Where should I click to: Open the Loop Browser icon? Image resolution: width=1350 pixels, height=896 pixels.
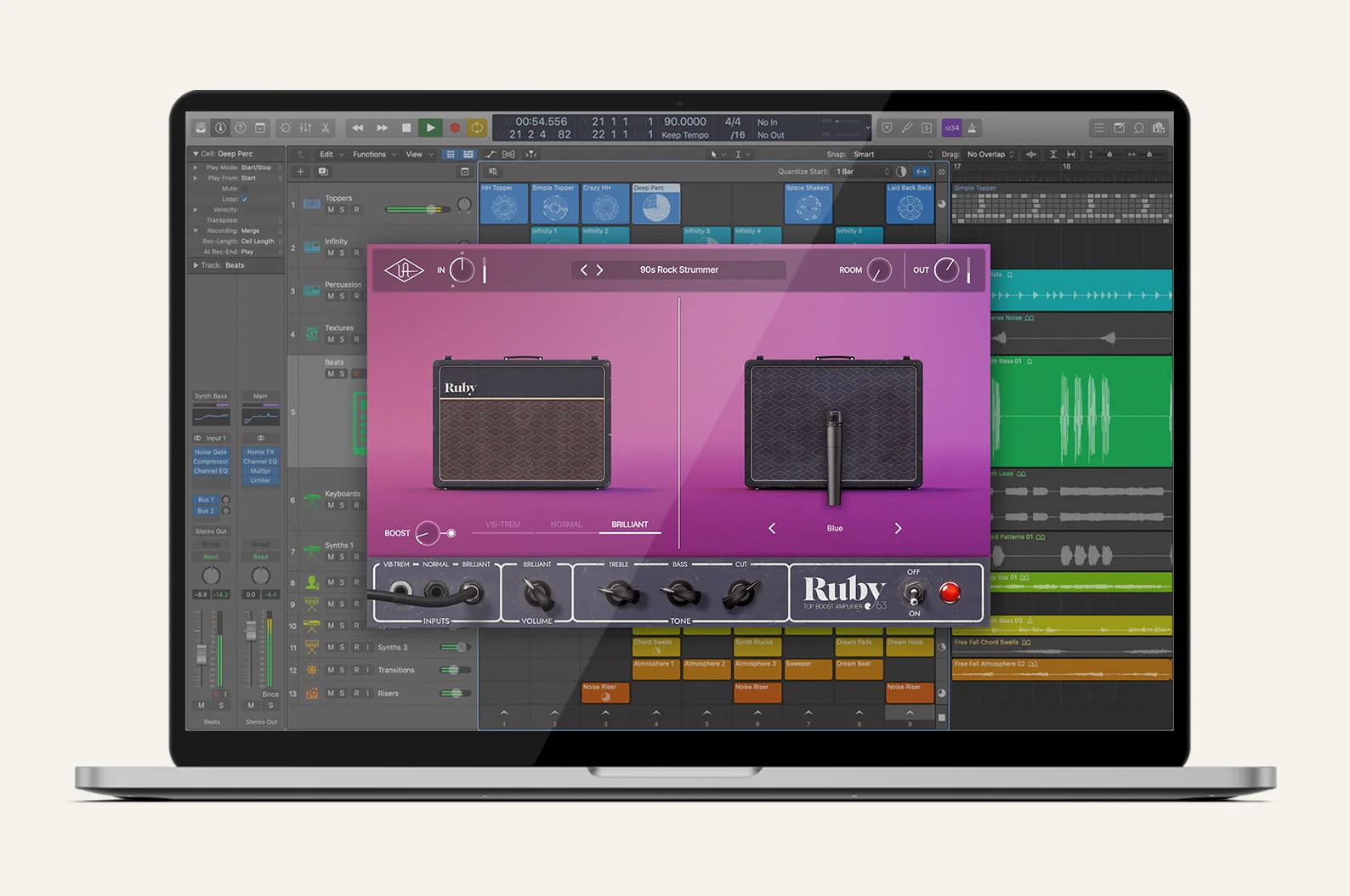click(x=1139, y=128)
